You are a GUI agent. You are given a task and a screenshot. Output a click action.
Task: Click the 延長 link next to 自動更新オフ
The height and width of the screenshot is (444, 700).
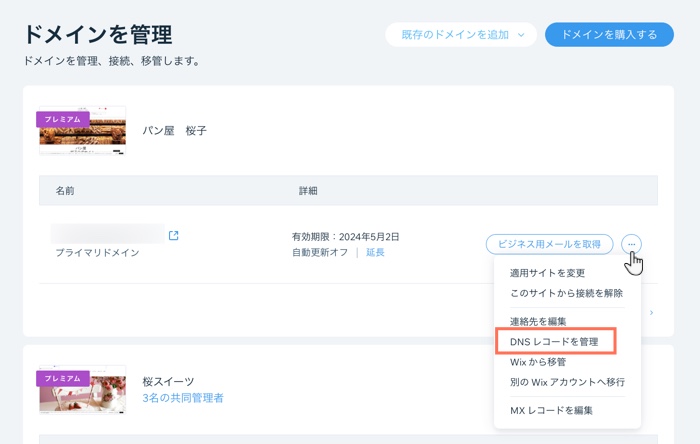pyautogui.click(x=375, y=253)
